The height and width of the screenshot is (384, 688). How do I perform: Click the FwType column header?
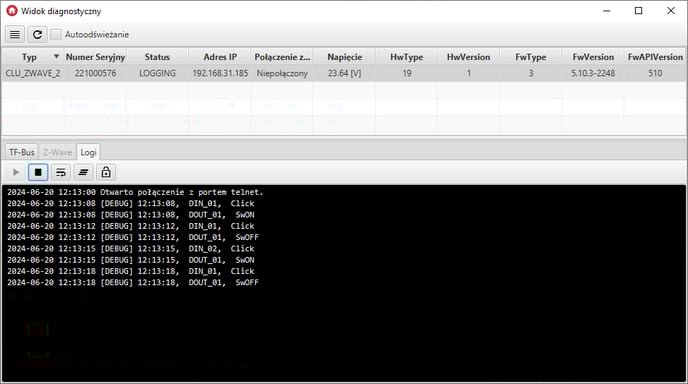click(x=530, y=57)
